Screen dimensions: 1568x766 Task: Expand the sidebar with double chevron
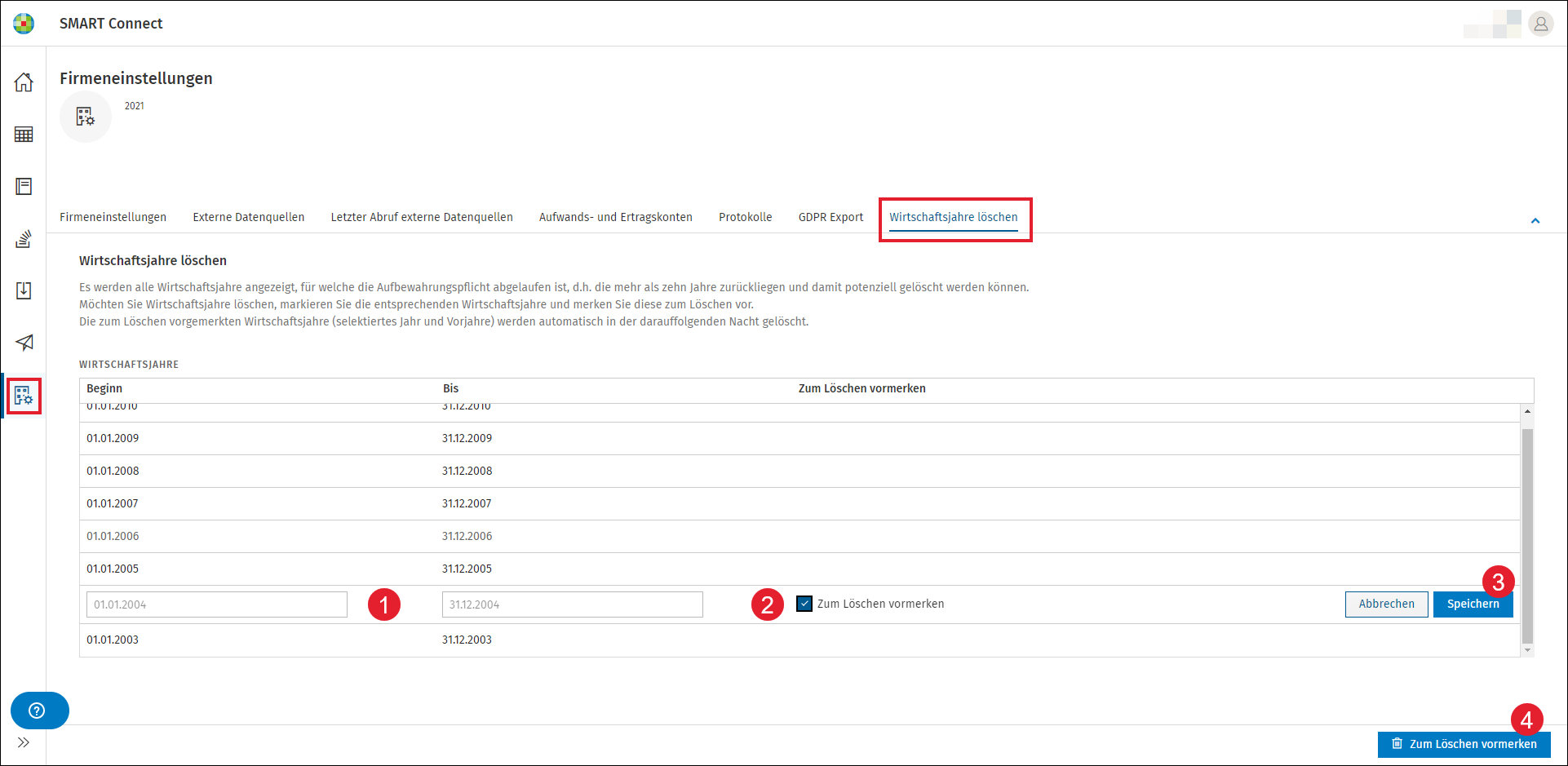click(24, 742)
